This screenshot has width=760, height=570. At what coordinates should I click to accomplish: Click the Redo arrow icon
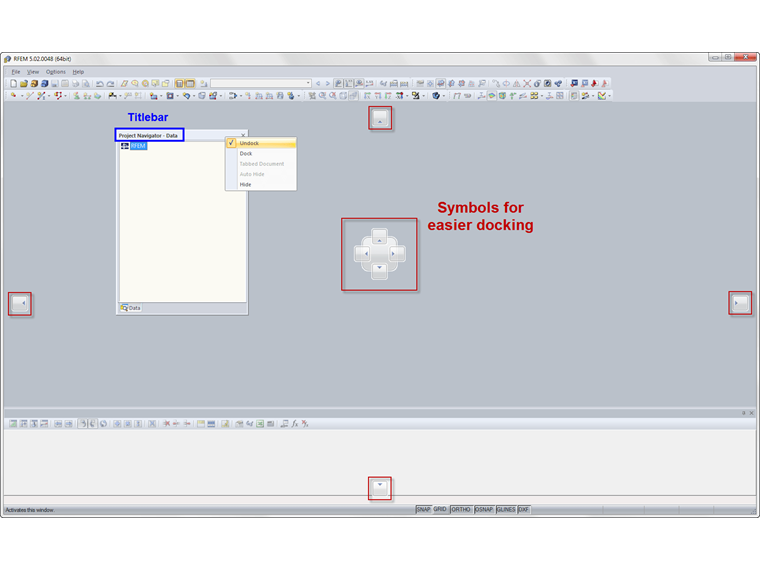click(x=111, y=83)
